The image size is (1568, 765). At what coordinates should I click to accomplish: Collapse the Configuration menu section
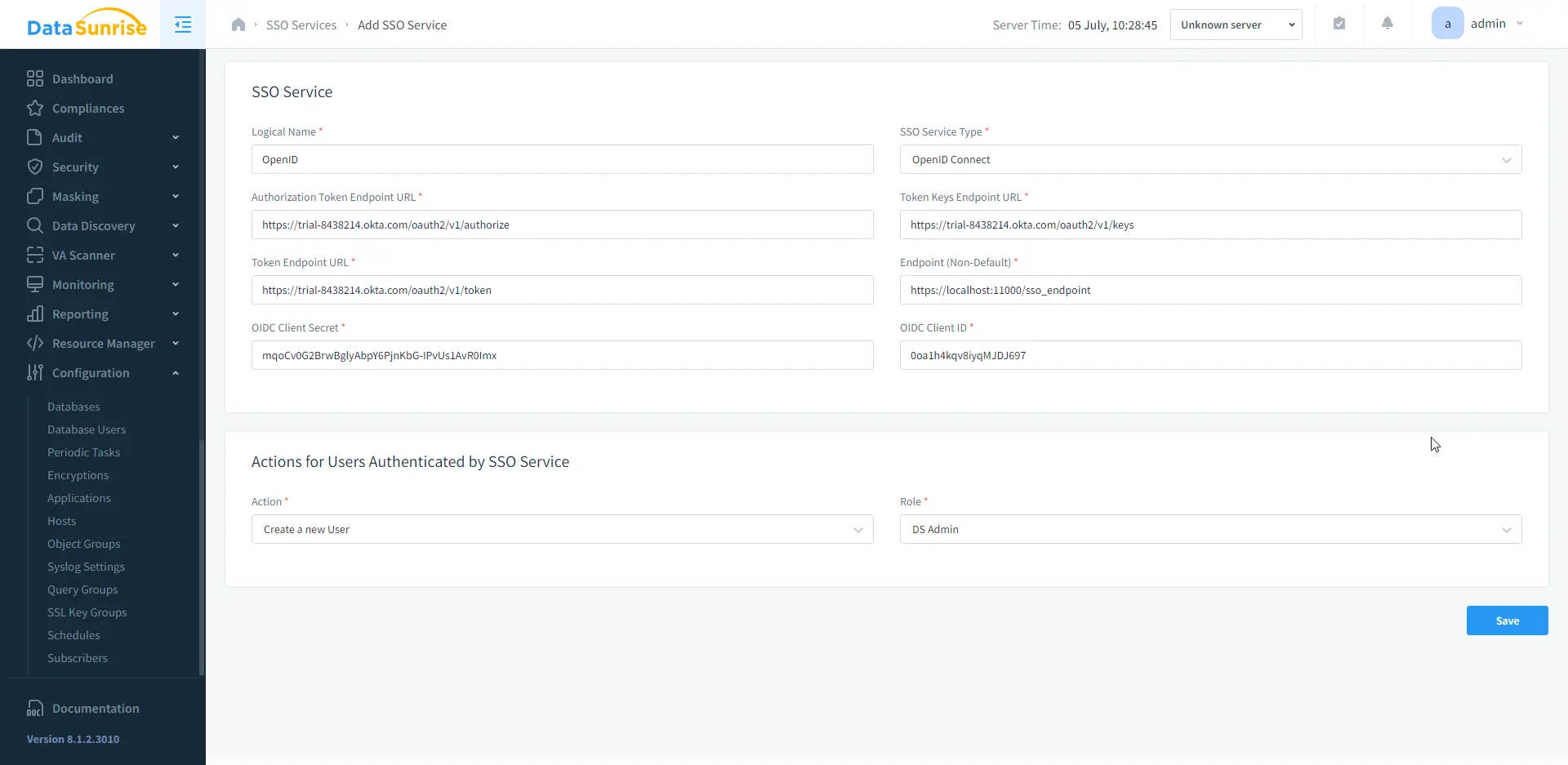point(176,373)
